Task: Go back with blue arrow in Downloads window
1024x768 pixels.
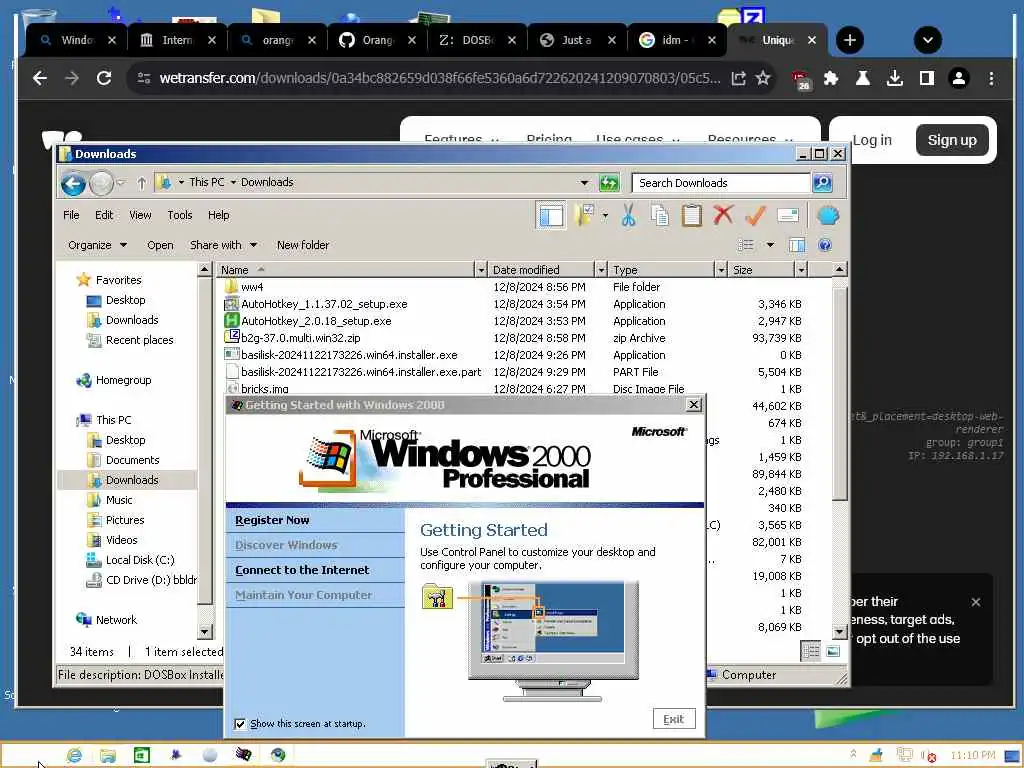Action: [x=73, y=184]
